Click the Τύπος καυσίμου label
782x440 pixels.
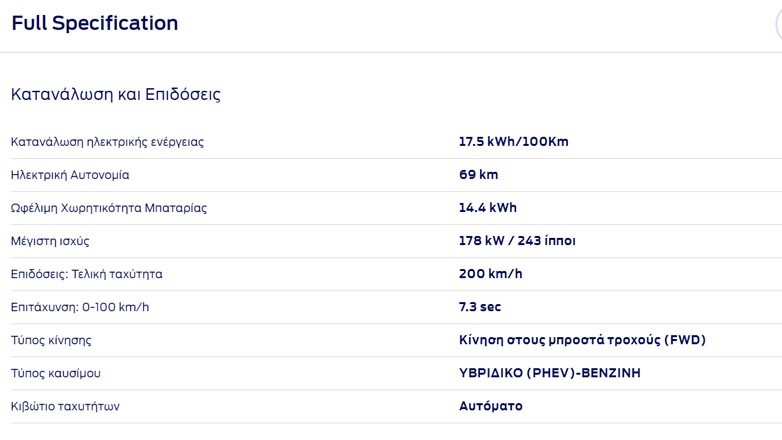point(56,373)
